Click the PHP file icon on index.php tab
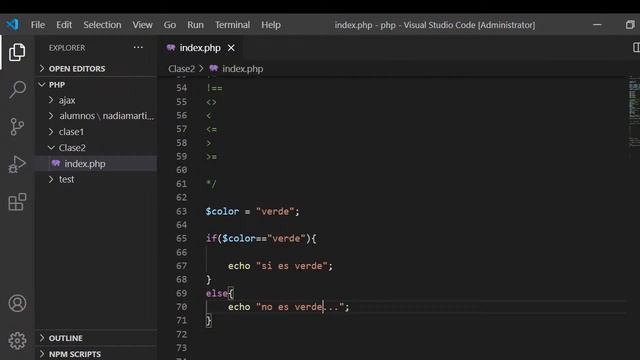Viewport: 640px width, 360px height. point(171,48)
